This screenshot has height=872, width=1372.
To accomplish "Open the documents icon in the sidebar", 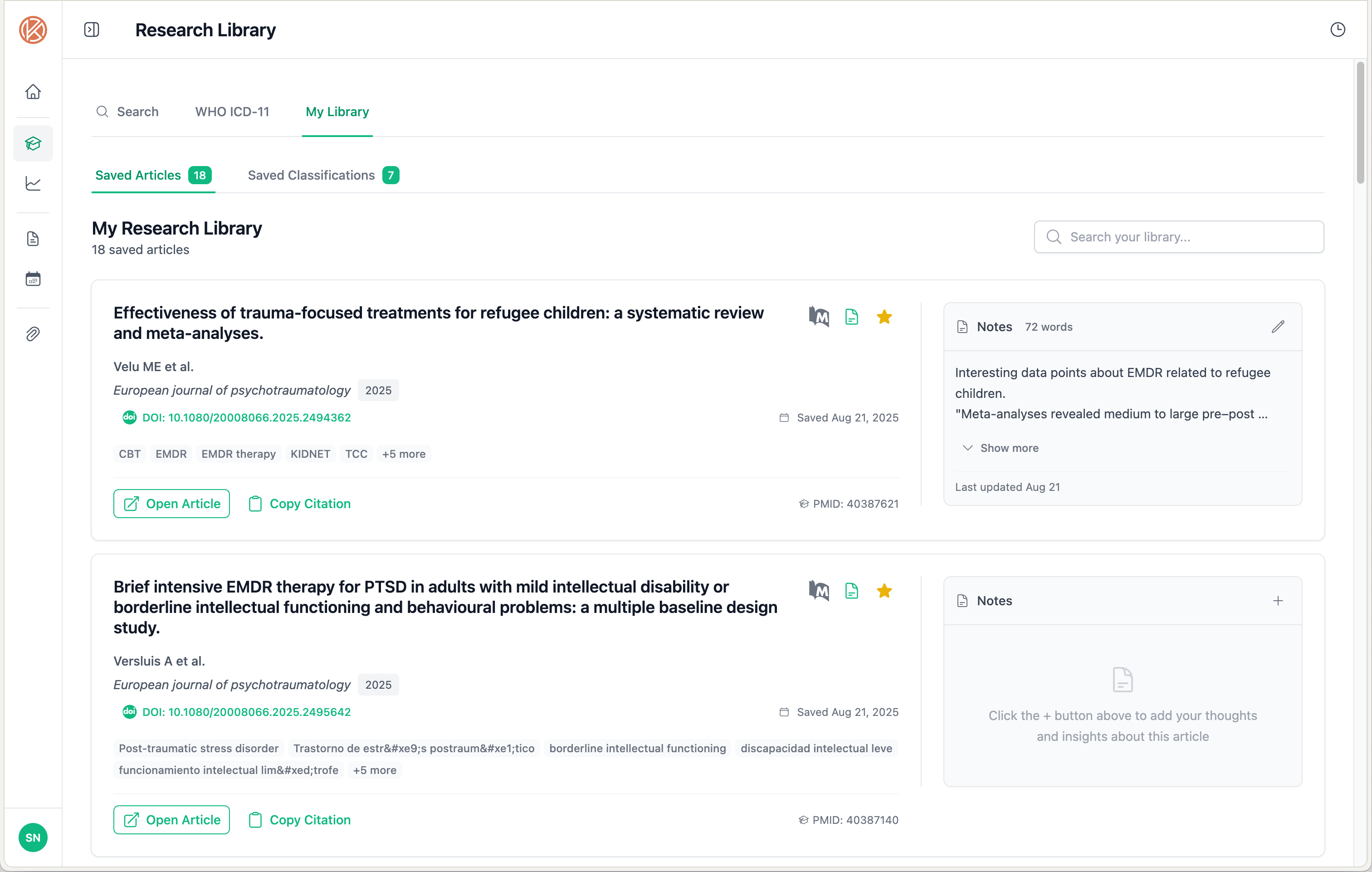I will (33, 238).
